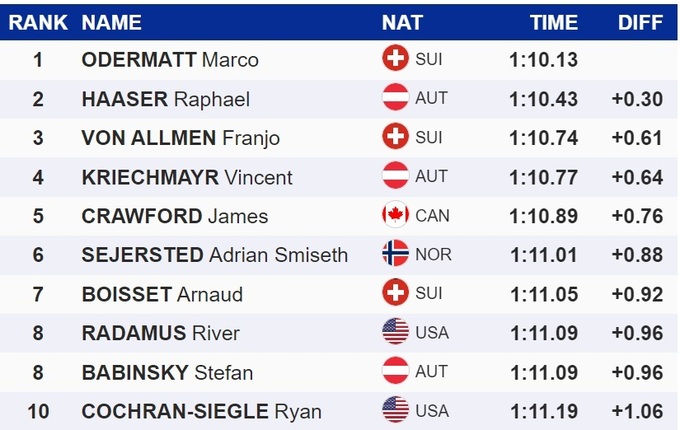Click the Austrian flag next to Babinsky
Image resolution: width=680 pixels, height=430 pixels.
(x=396, y=371)
